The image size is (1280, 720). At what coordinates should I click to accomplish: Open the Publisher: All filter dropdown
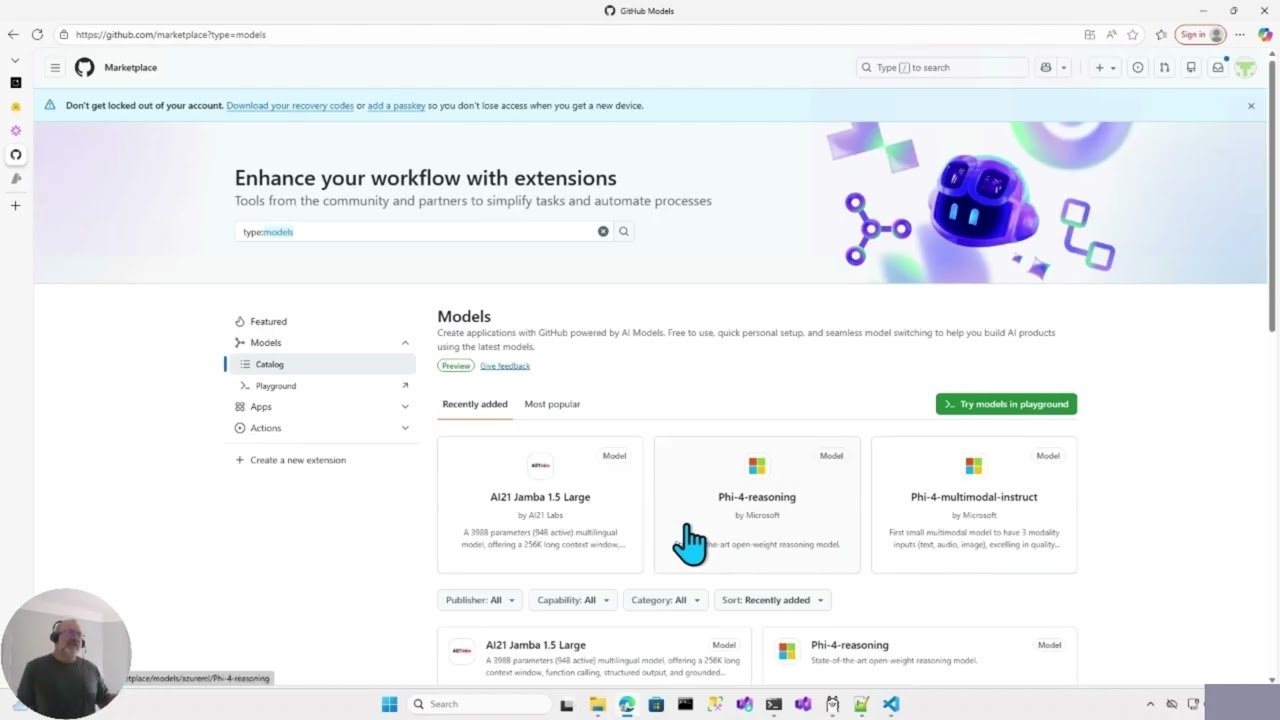[x=480, y=600]
